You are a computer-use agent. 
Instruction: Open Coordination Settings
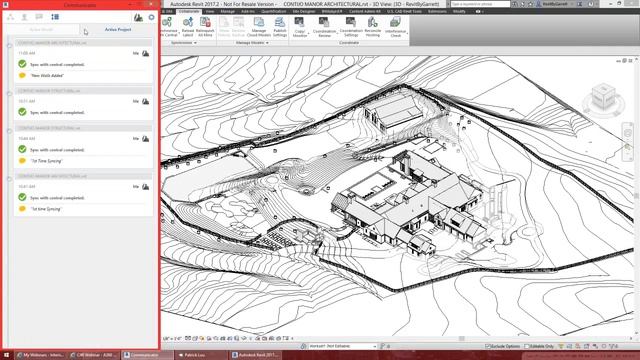(351, 27)
